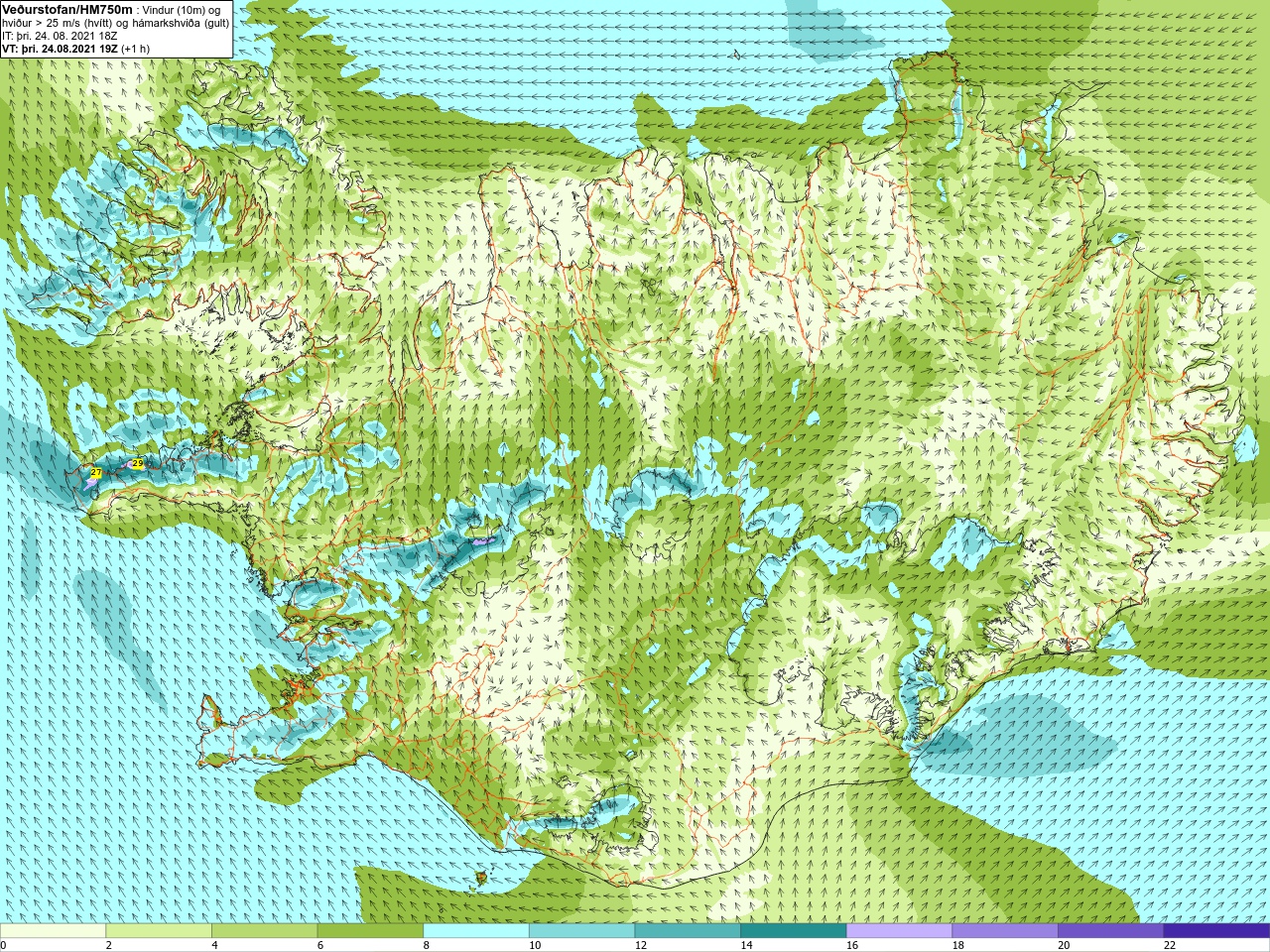Click the legend scale value 16
Screen dimensions: 1270x952
852,945
